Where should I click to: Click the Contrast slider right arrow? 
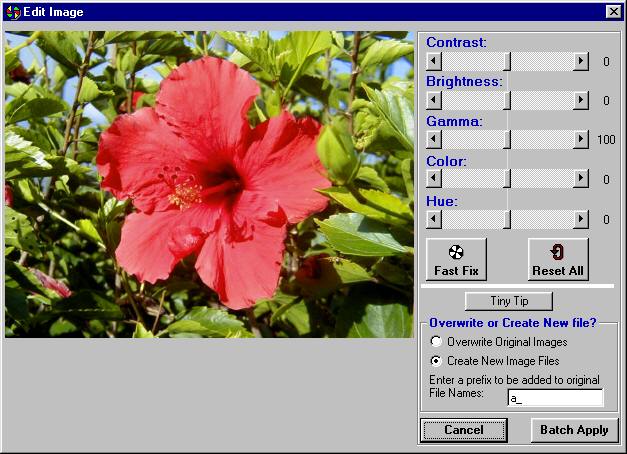581,61
